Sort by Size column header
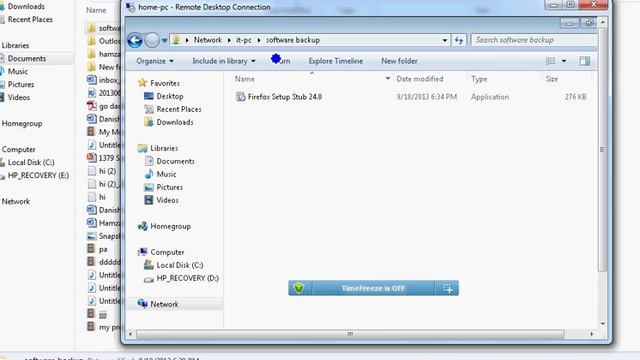Viewport: 640px width, 360px height. pos(551,79)
